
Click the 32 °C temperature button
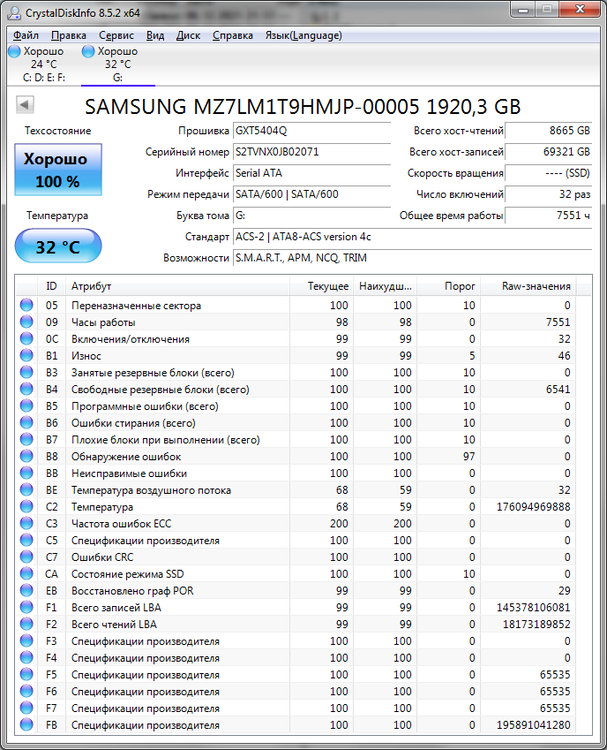point(58,246)
